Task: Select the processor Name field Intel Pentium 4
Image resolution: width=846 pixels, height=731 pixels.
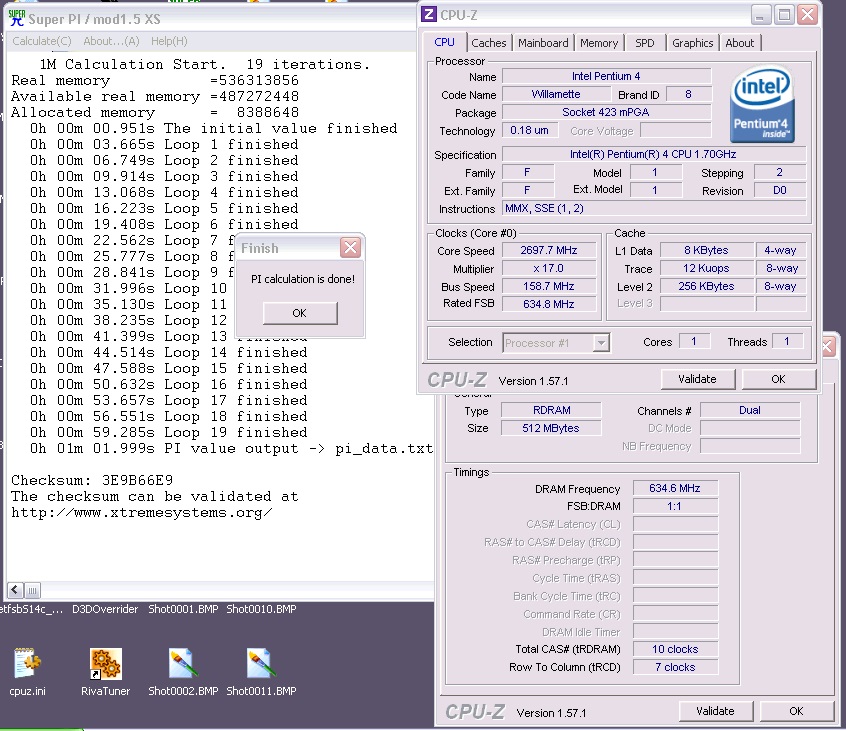Action: [x=606, y=76]
